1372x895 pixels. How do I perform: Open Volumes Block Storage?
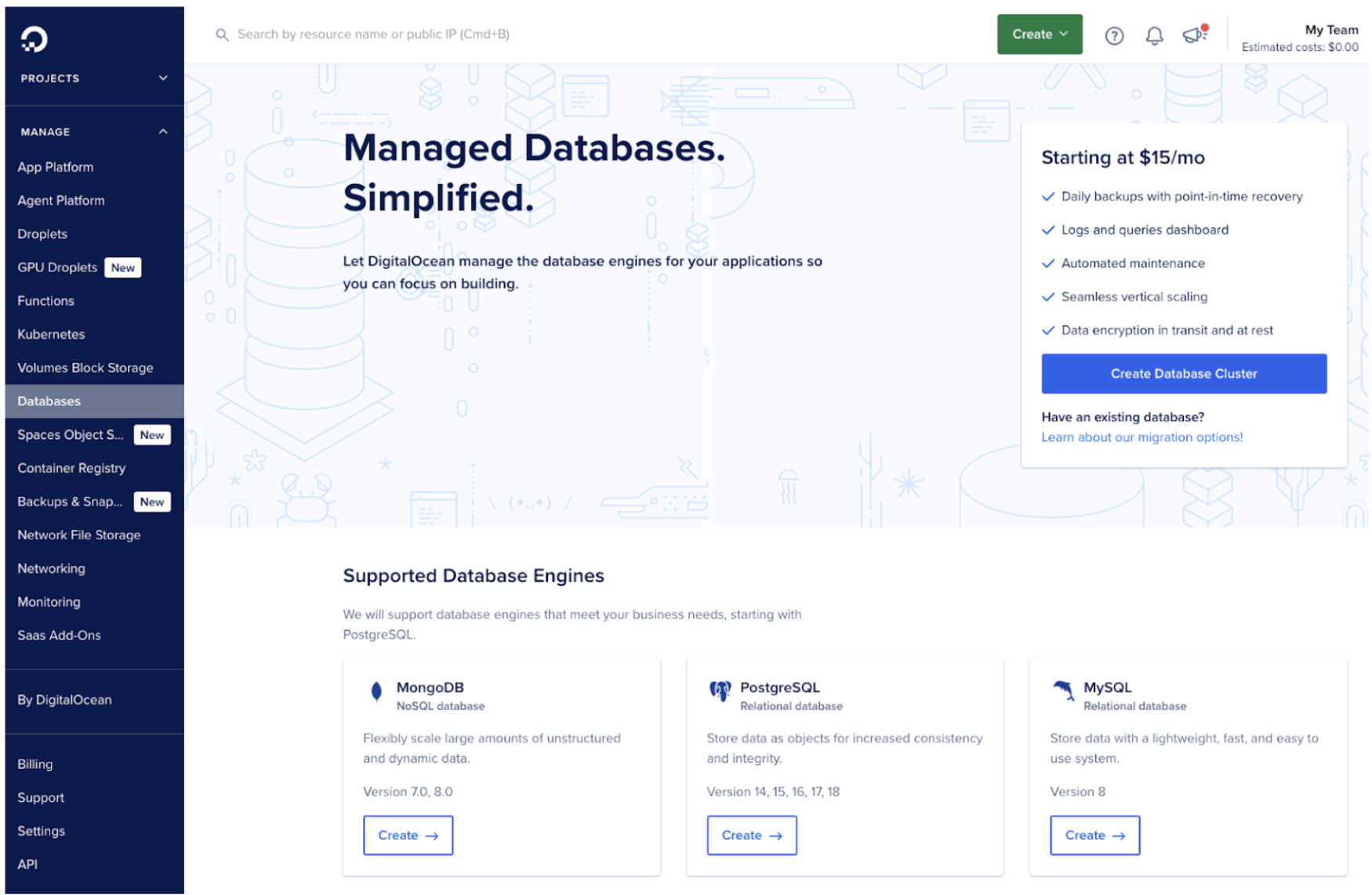tap(85, 368)
